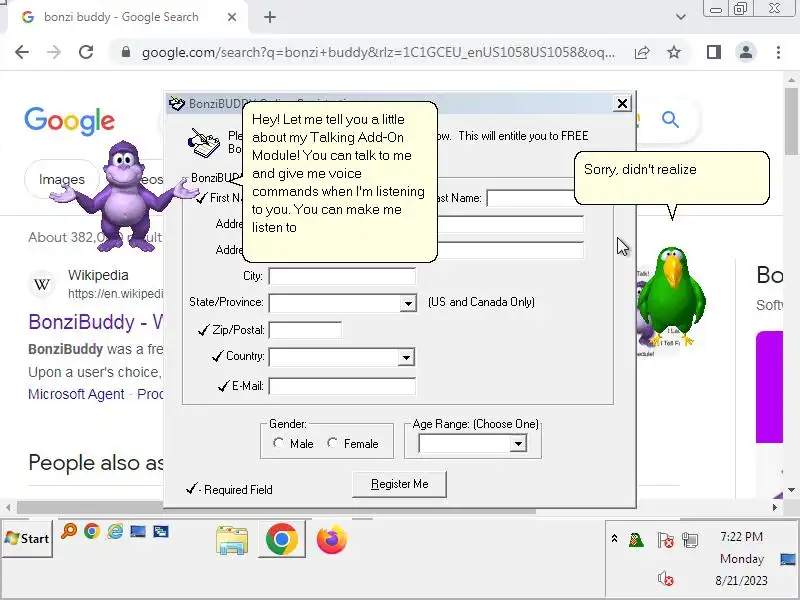Open the Windows Start menu

coord(27,539)
